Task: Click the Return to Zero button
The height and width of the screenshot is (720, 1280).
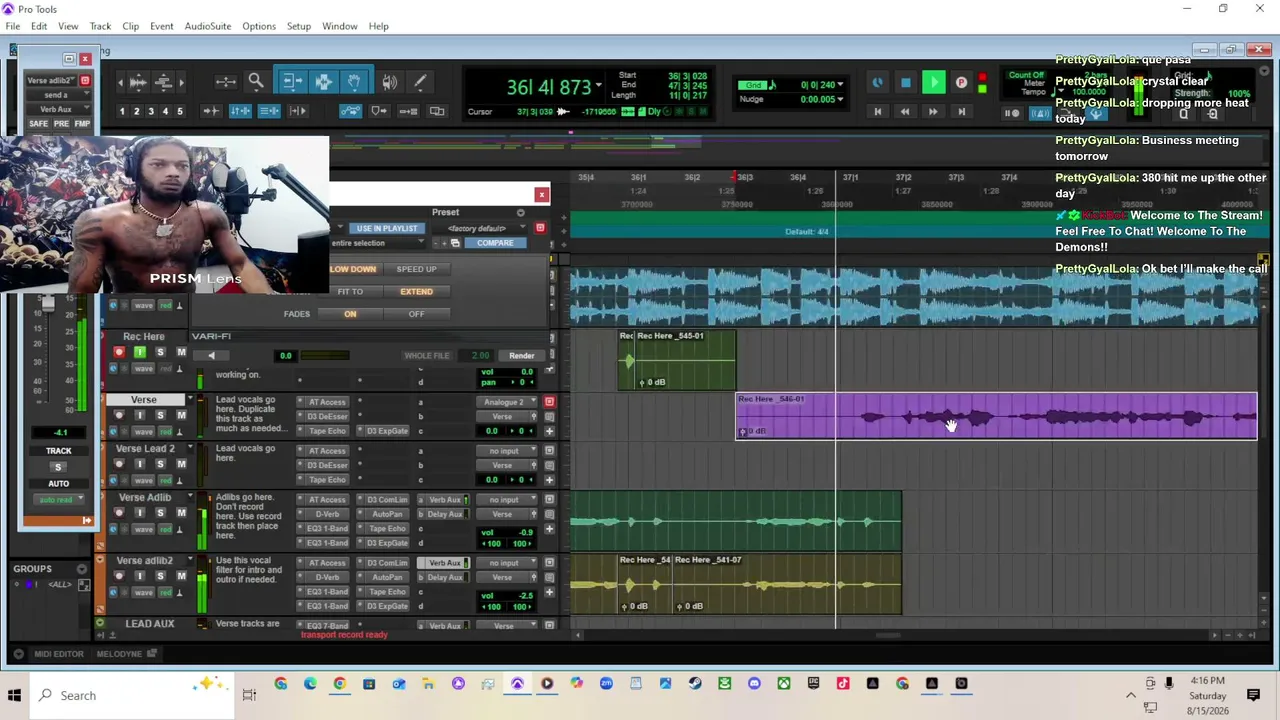Action: pos(877,112)
